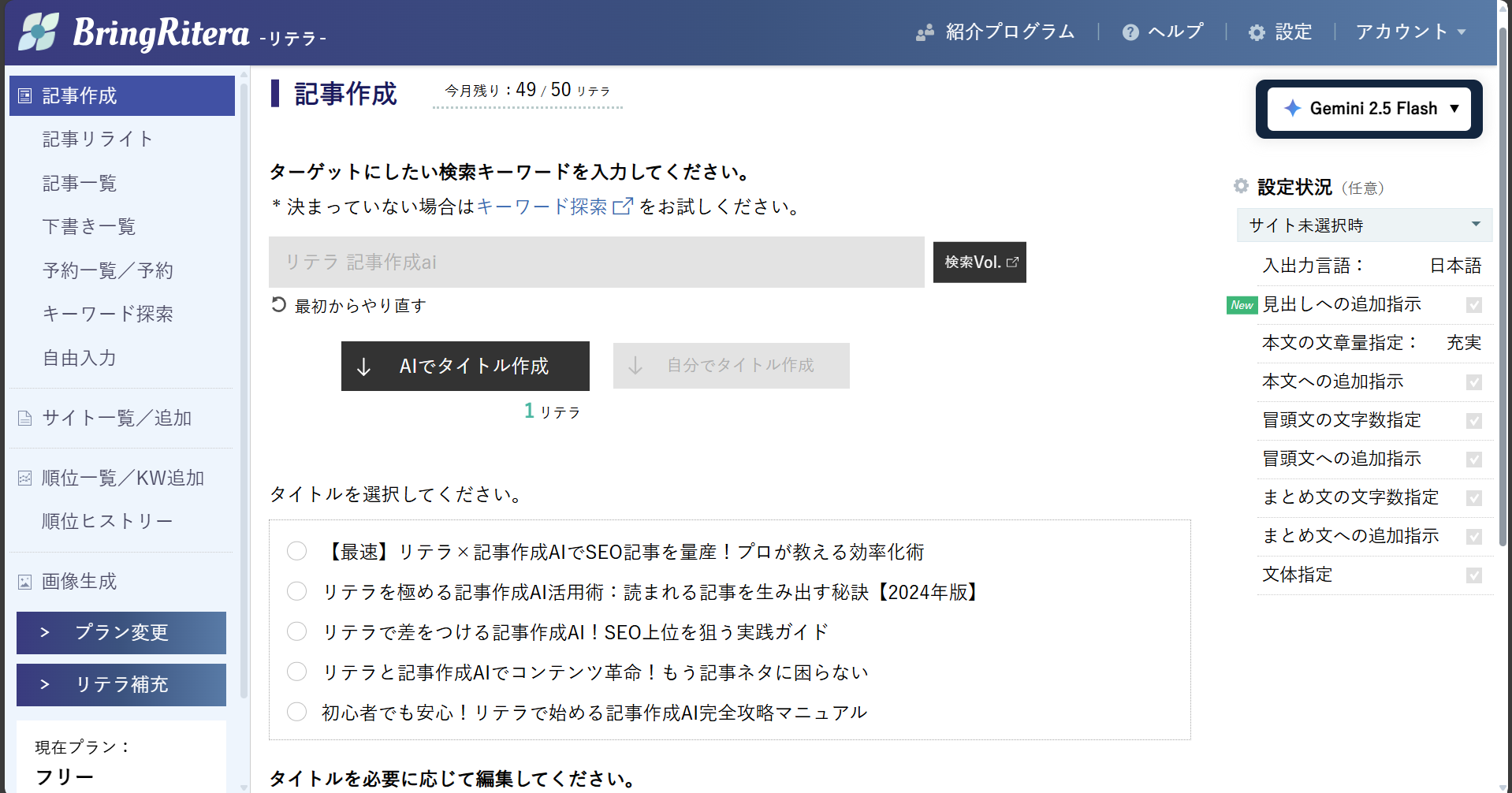Toggle the 文体指定 checkbox
1512x793 pixels.
pos(1473,575)
